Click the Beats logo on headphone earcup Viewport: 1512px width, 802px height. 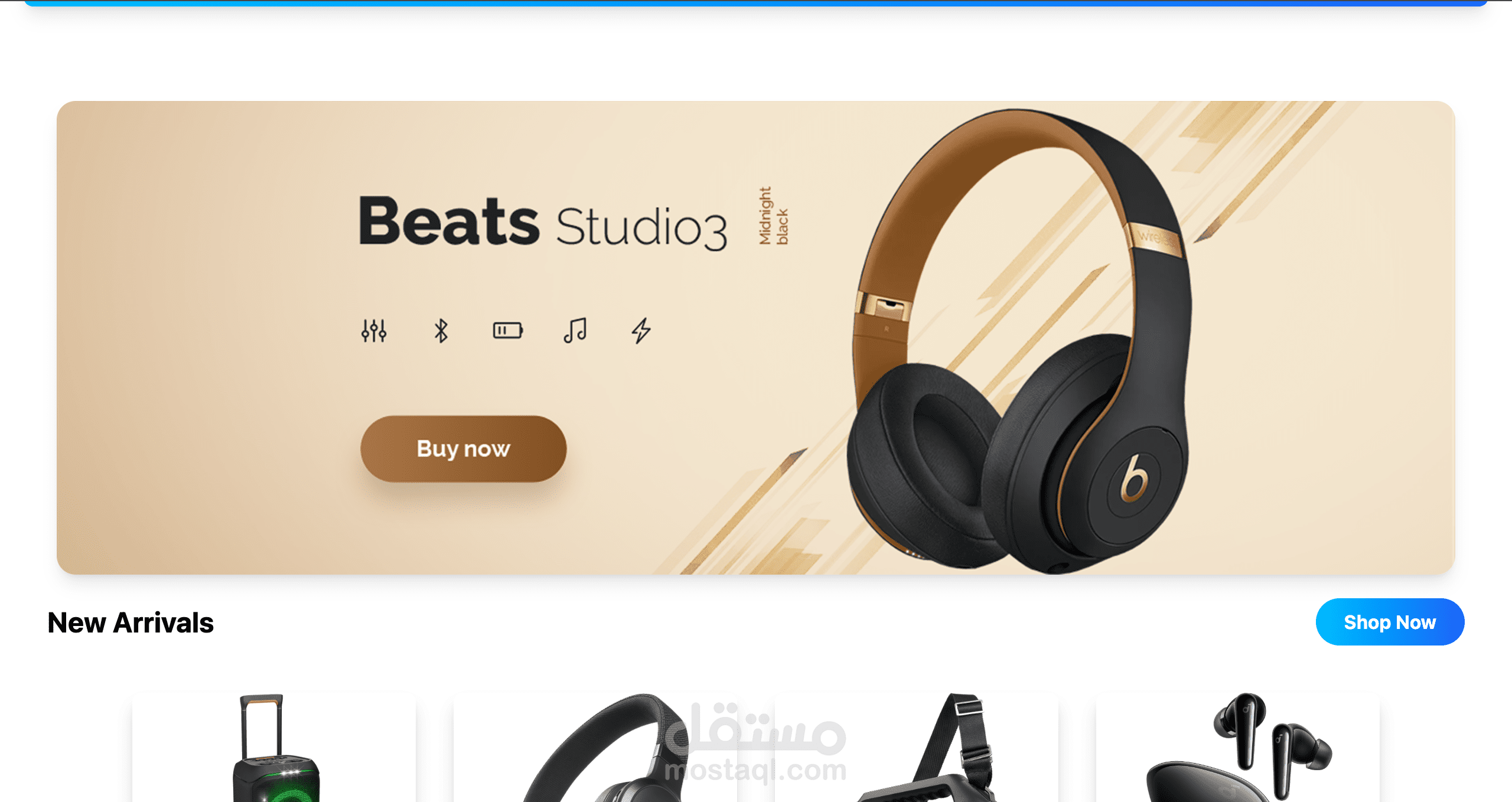(1135, 477)
